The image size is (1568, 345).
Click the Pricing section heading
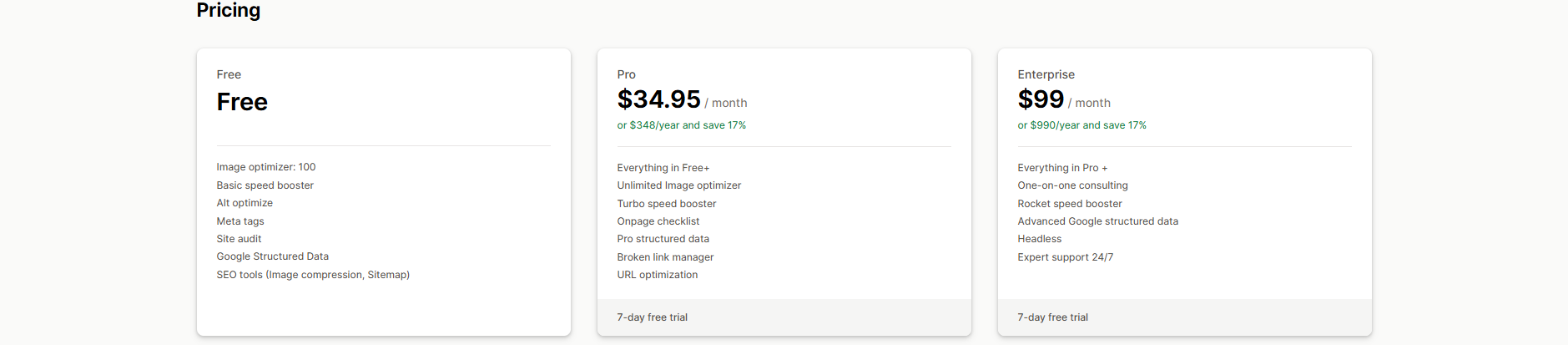tap(228, 10)
